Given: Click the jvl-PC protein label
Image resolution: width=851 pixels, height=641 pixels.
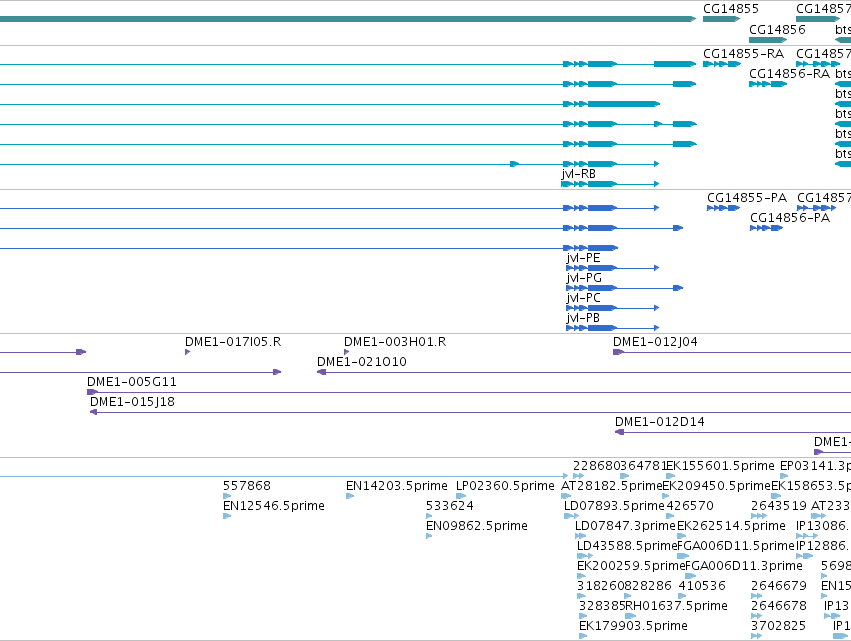Looking at the screenshot, I should pos(583,298).
